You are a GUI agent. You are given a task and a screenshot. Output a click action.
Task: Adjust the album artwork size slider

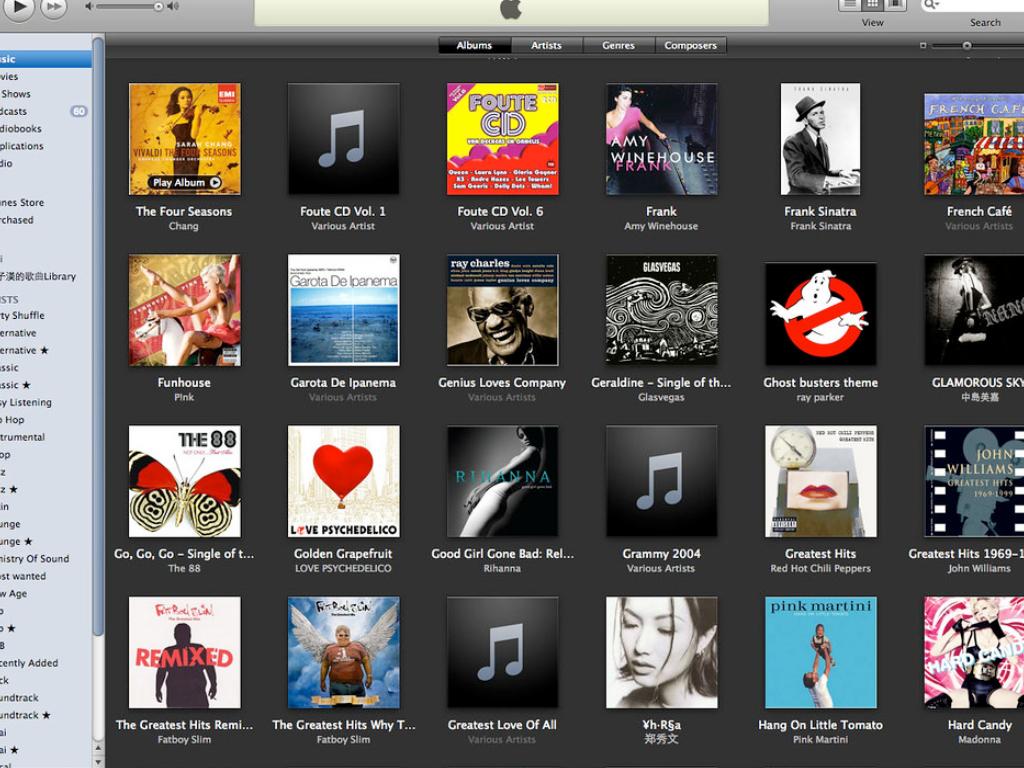(x=966, y=45)
